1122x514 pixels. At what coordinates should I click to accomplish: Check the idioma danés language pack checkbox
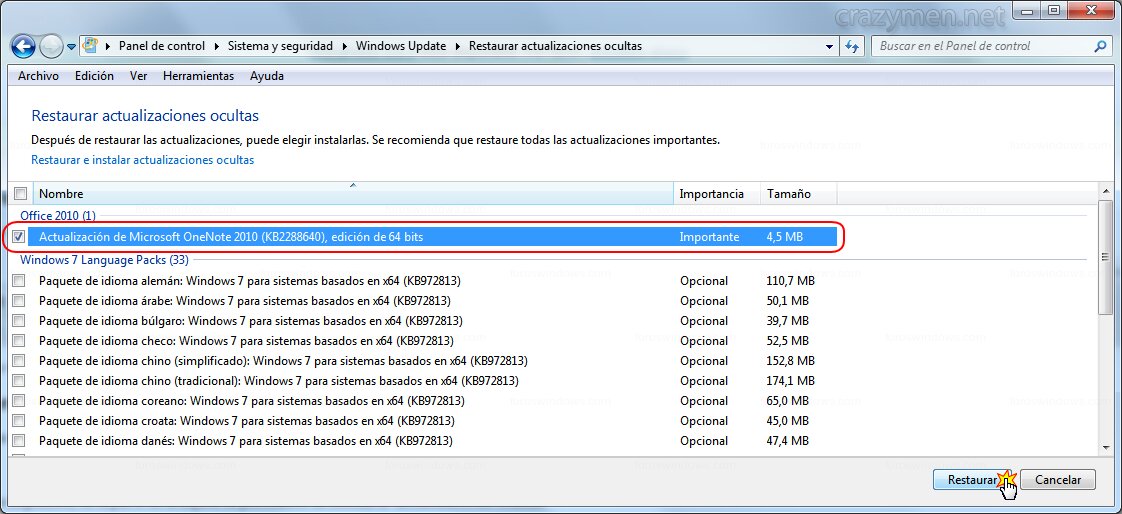(x=19, y=441)
